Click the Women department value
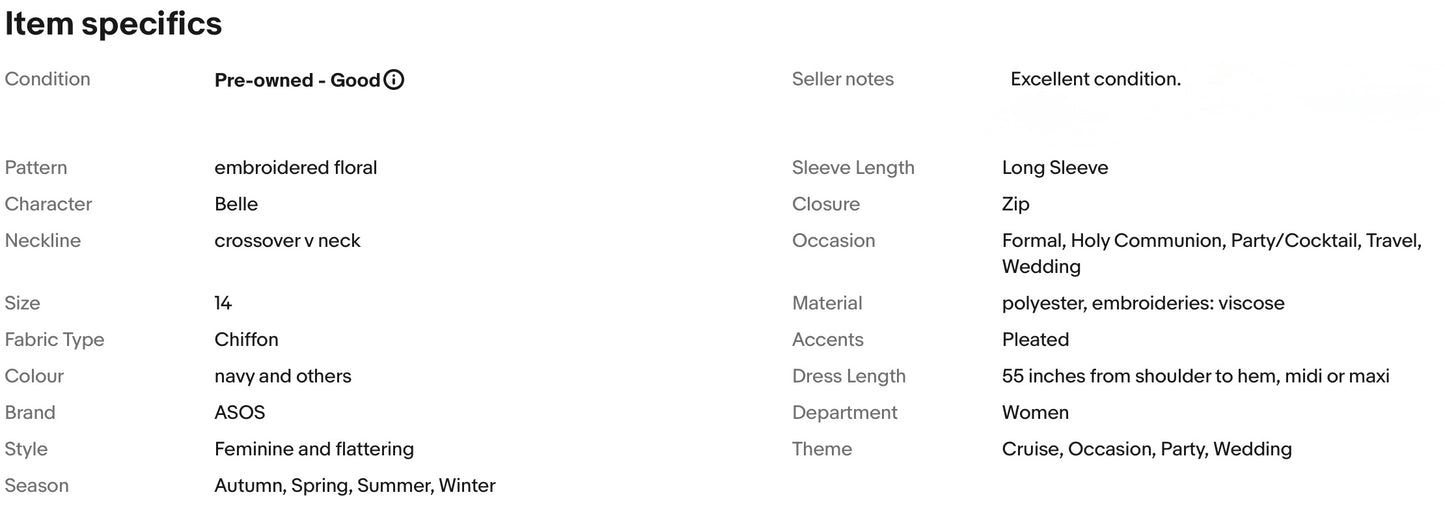The image size is (1445, 529). [1035, 413]
